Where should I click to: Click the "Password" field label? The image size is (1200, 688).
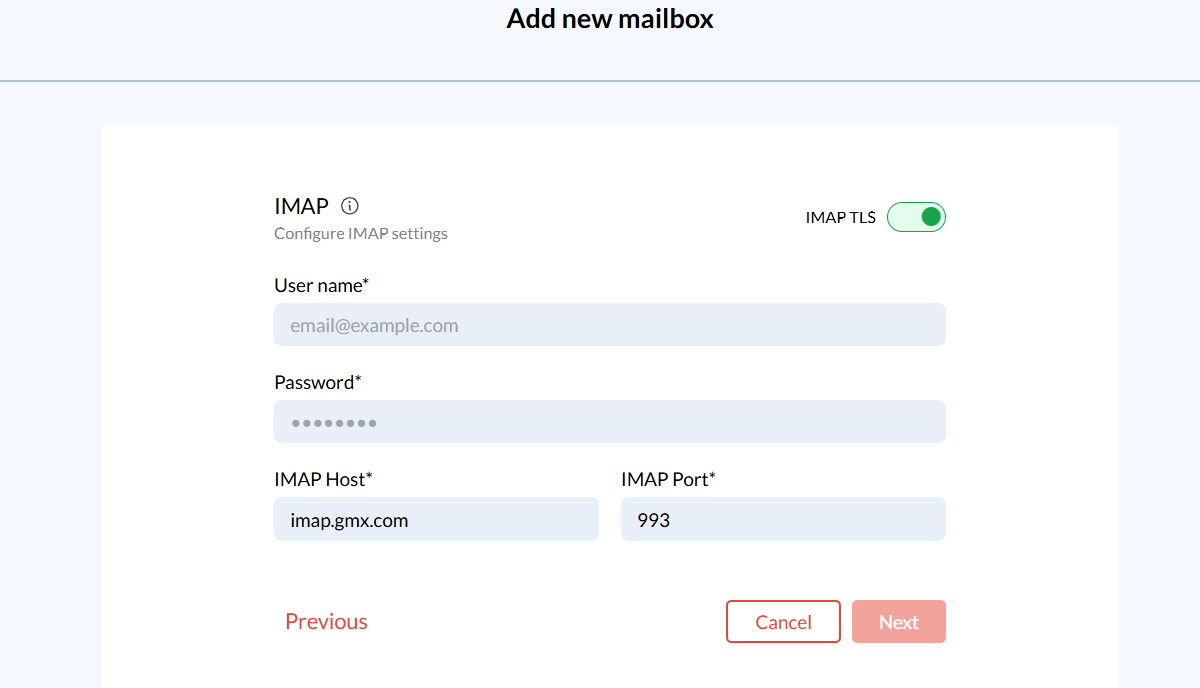coord(314,383)
